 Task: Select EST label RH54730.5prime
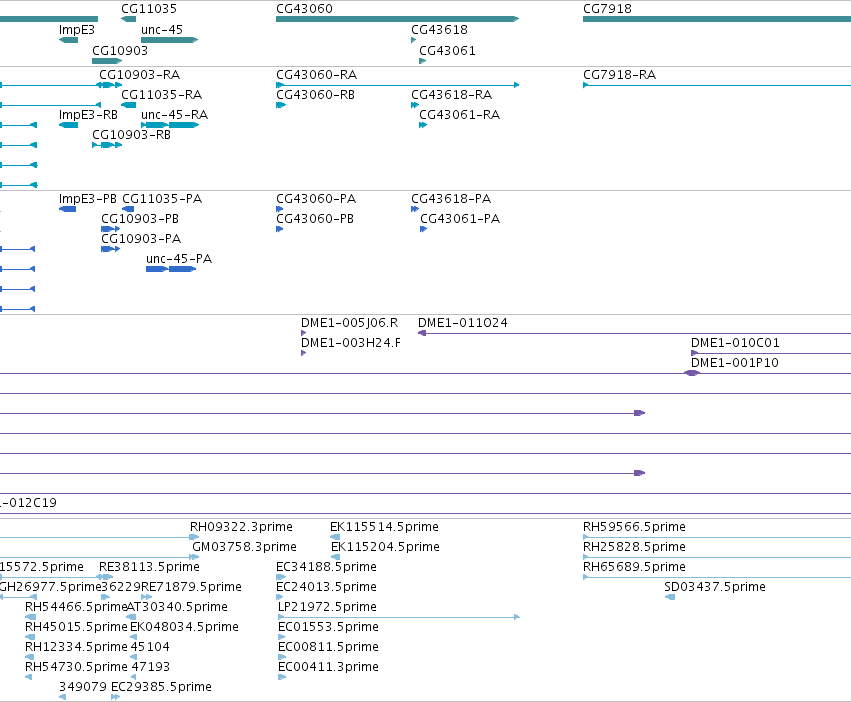pos(77,668)
